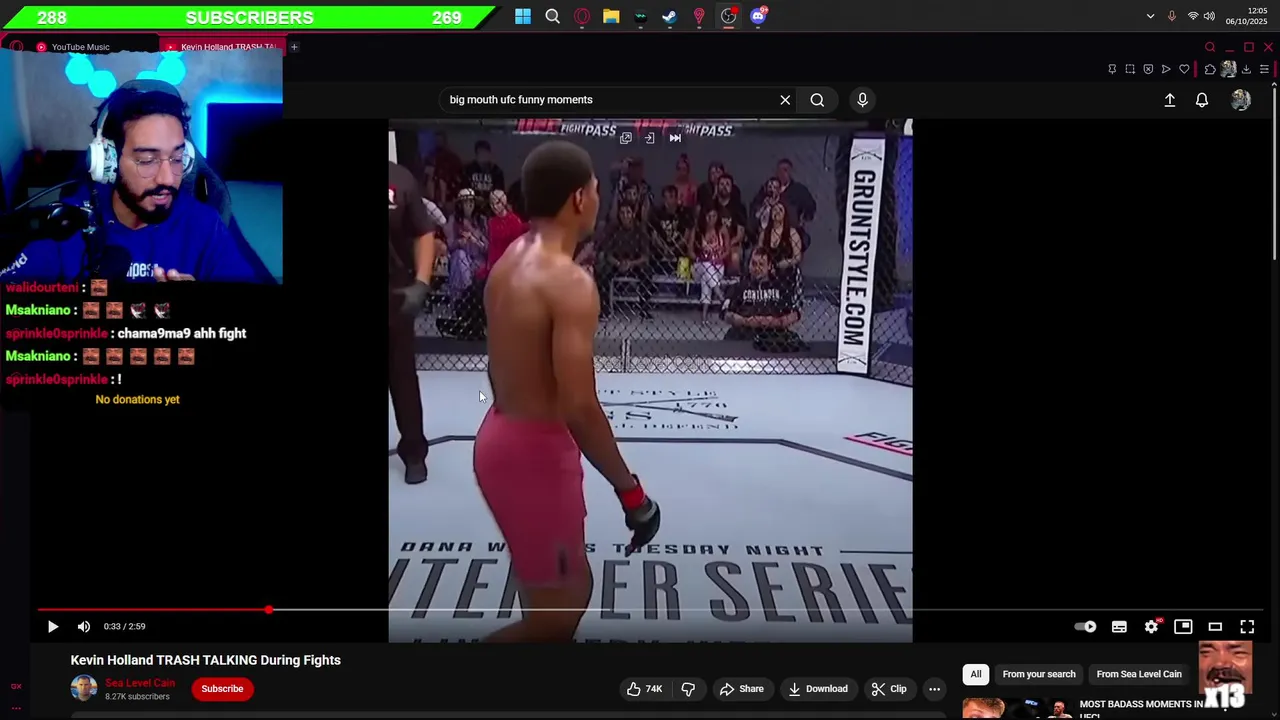
Task: Open Sea Level Cain channel link
Action: (140, 683)
